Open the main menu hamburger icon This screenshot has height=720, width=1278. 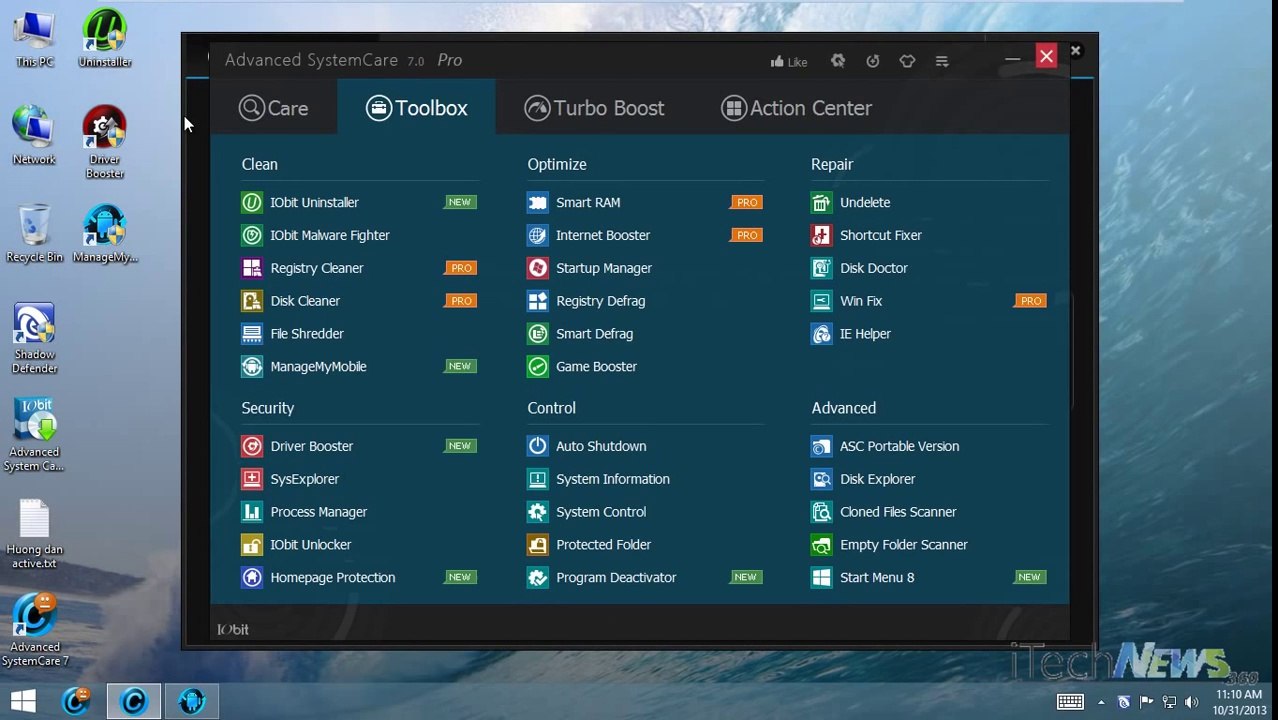tap(942, 62)
